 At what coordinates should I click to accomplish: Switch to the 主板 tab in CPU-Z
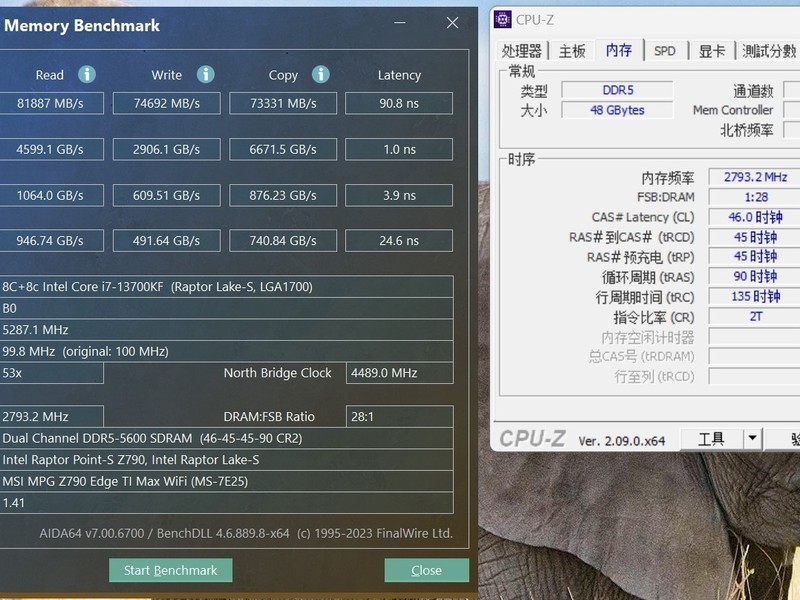coord(572,51)
